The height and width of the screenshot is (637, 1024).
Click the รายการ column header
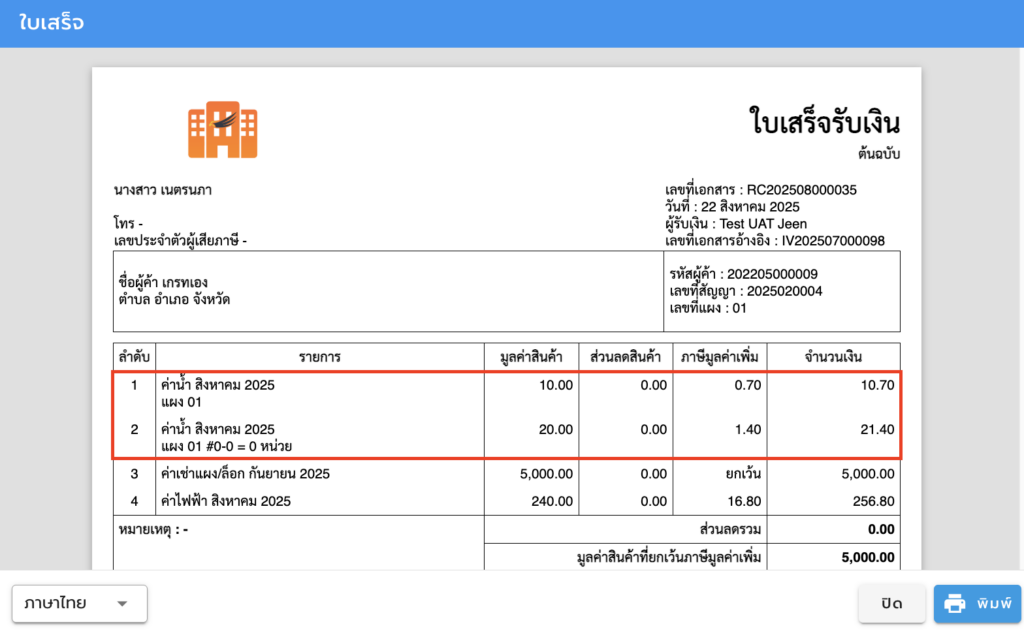319,357
